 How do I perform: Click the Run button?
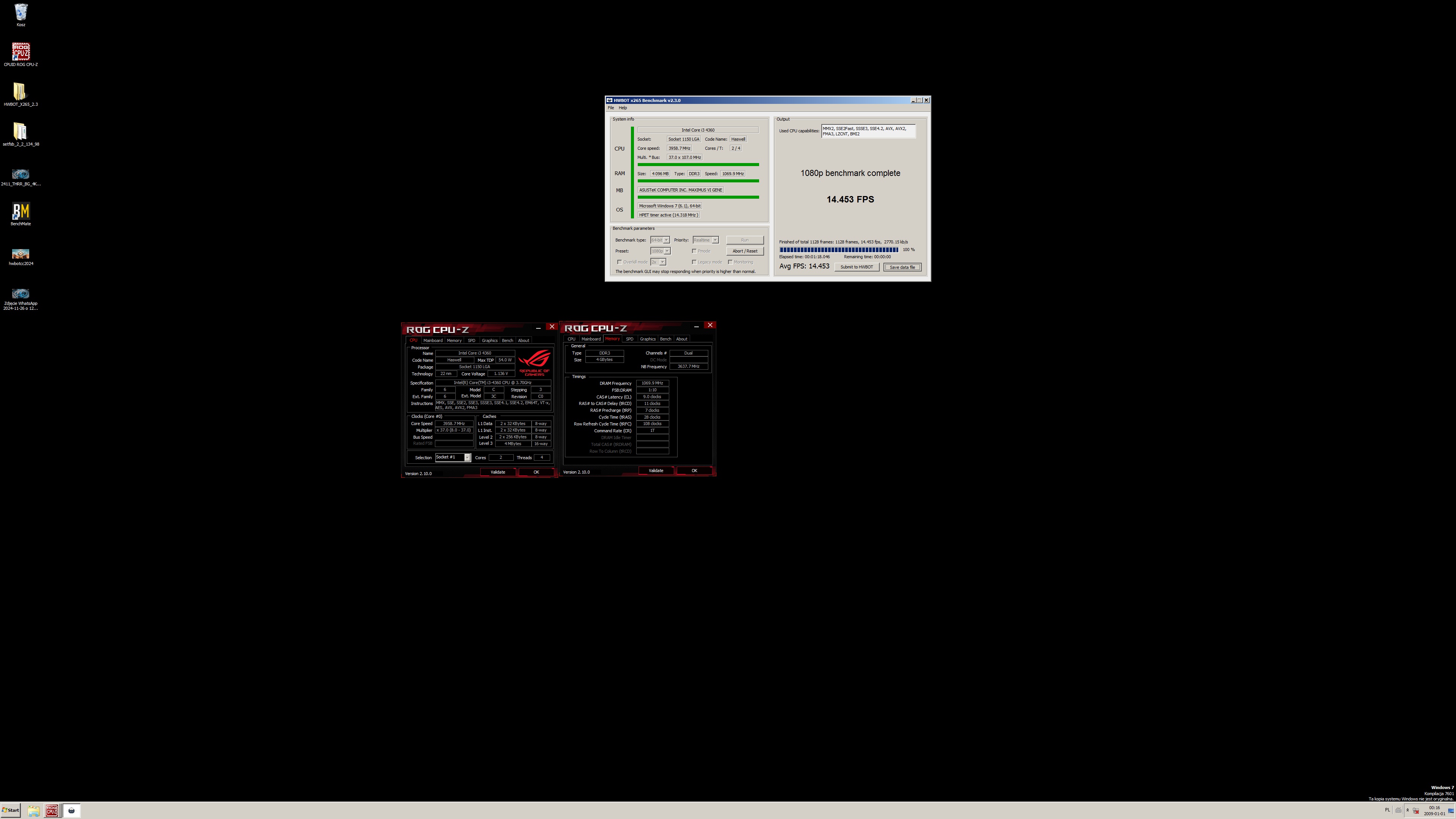[x=745, y=240]
